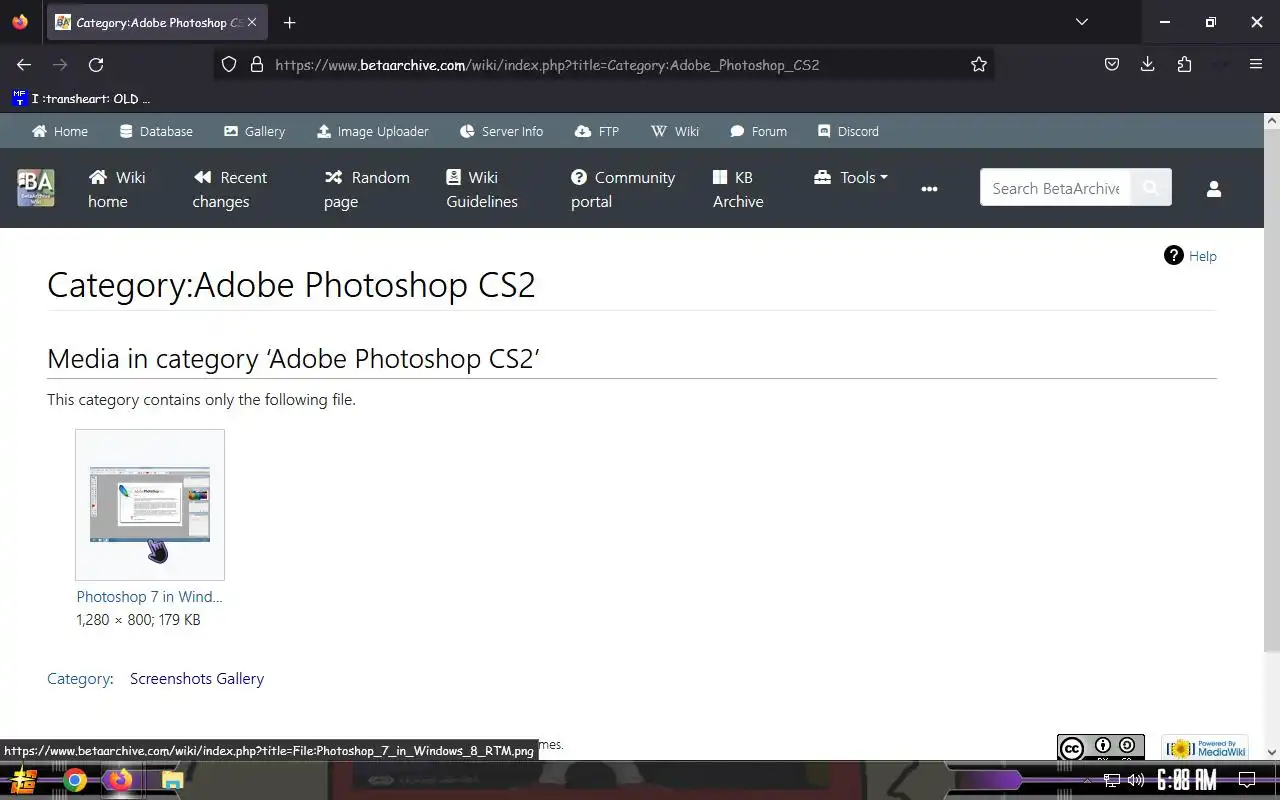
Task: Go to Gallery in top bar
Action: [254, 131]
